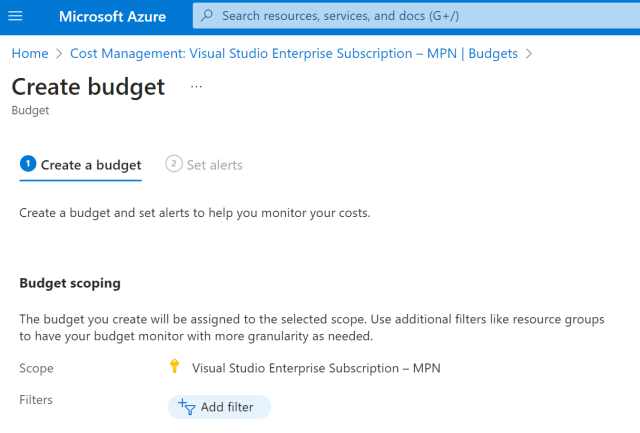Click the Create budget page title
Screen dimensions: 640x433
(88, 87)
